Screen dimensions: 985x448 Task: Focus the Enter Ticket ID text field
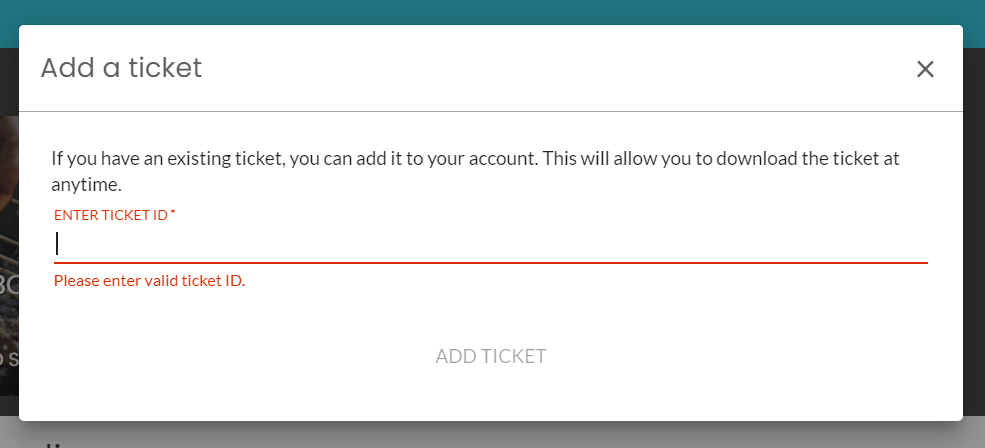tap(491, 244)
